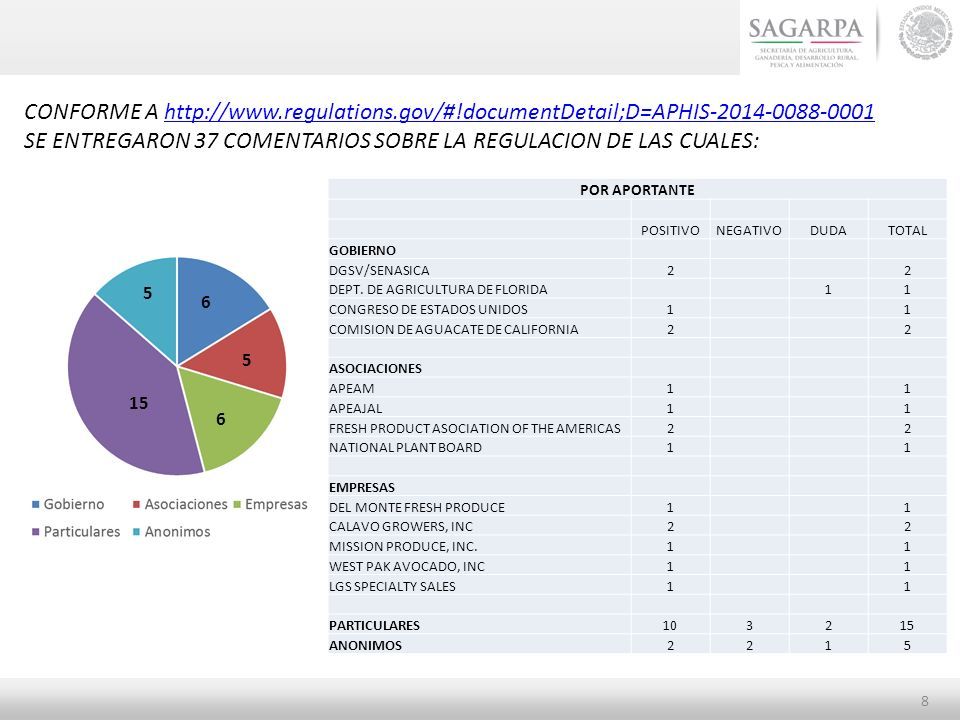Select the teal Anonimos legend swatch
Viewport: 960px width, 720px height.
point(137,532)
